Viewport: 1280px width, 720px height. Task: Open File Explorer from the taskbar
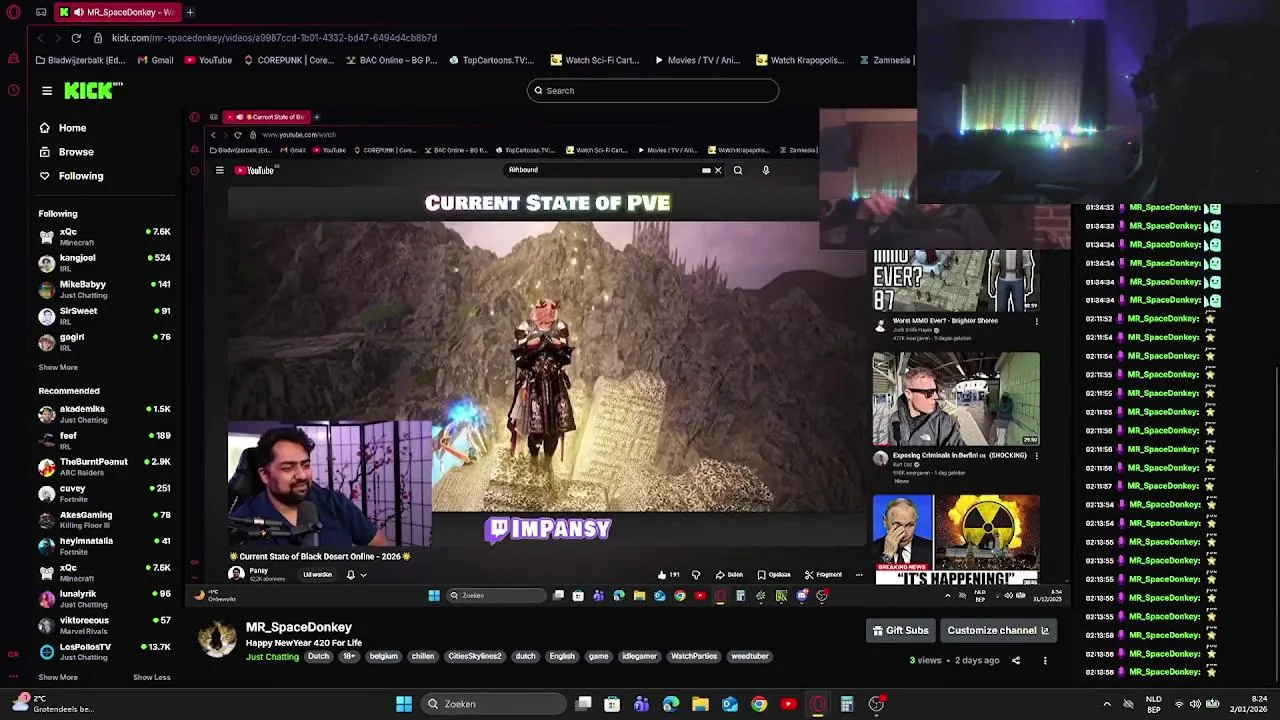(700, 704)
